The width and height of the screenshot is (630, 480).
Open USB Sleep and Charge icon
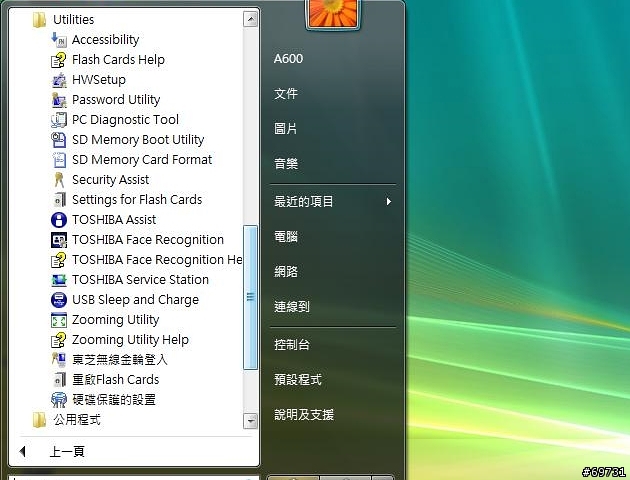coord(59,300)
